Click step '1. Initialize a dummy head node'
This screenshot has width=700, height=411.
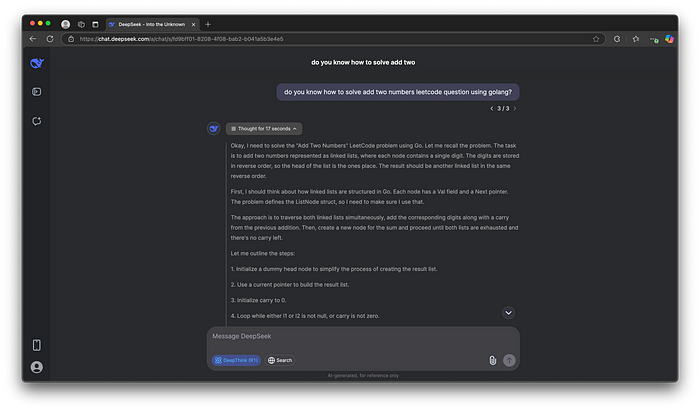[334, 269]
